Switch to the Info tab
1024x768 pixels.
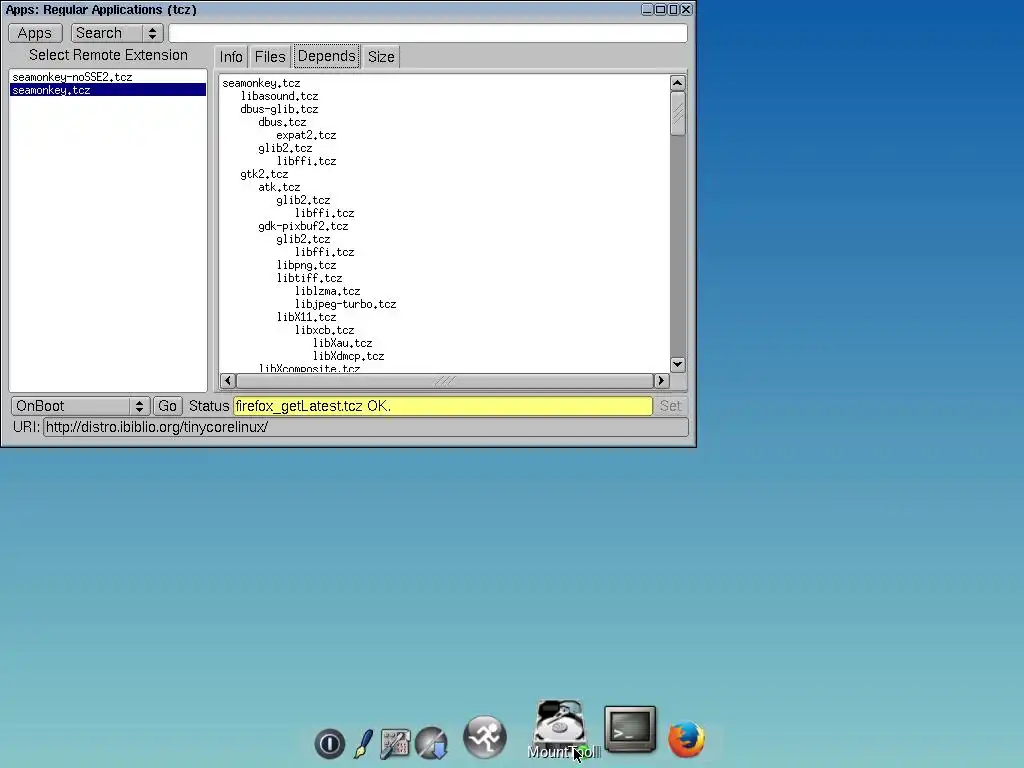(x=231, y=57)
